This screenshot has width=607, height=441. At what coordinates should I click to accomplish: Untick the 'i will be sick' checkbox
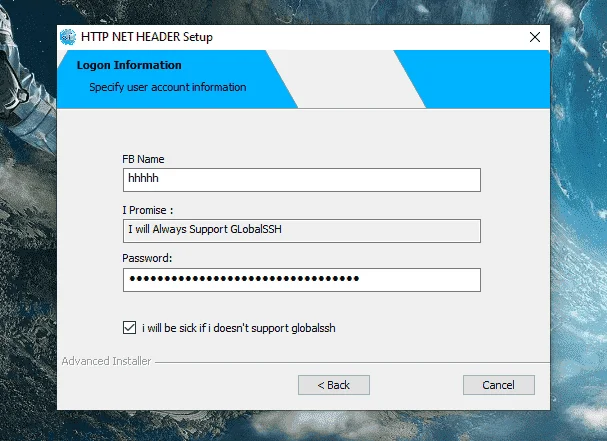coord(129,328)
